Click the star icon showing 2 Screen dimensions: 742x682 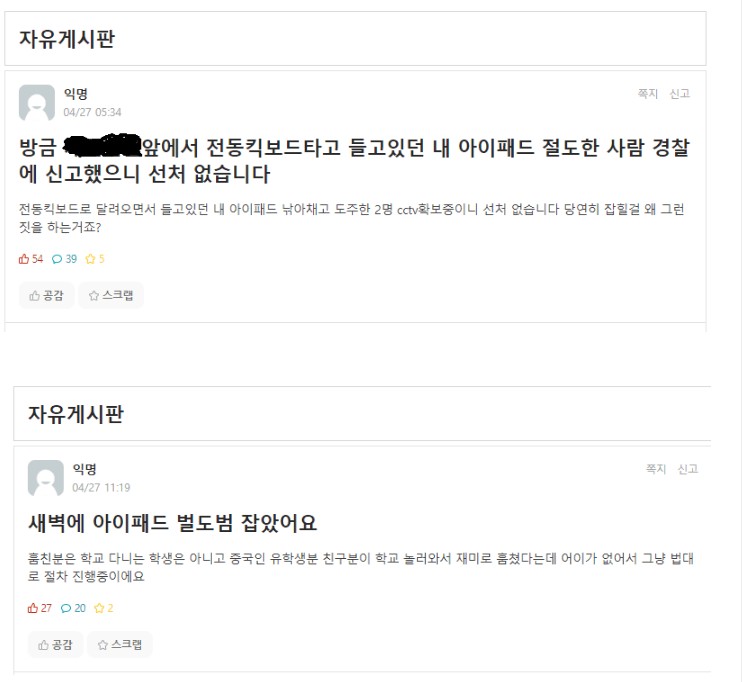tap(99, 608)
